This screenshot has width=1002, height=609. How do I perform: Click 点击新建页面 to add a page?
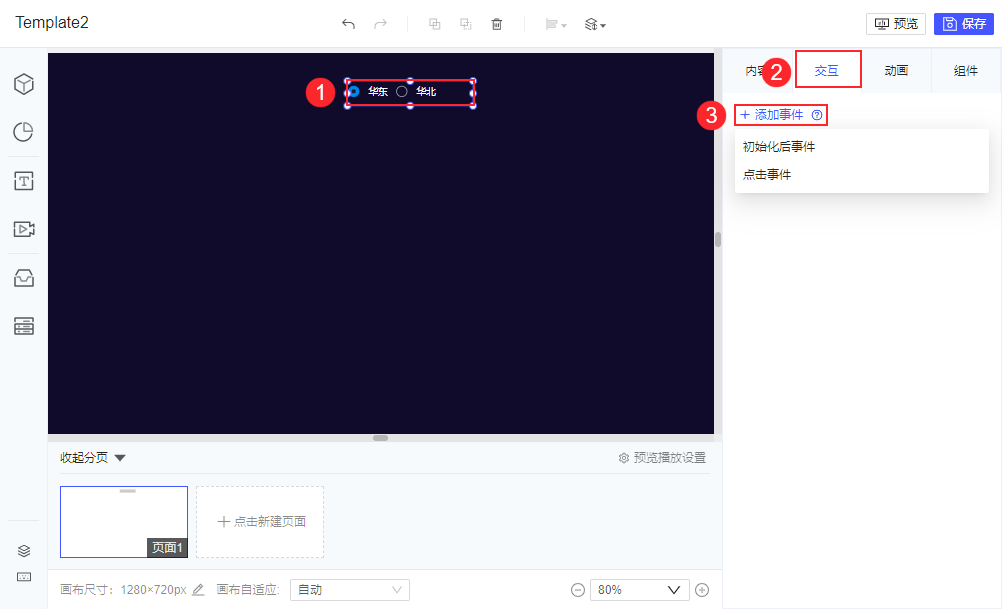[260, 521]
